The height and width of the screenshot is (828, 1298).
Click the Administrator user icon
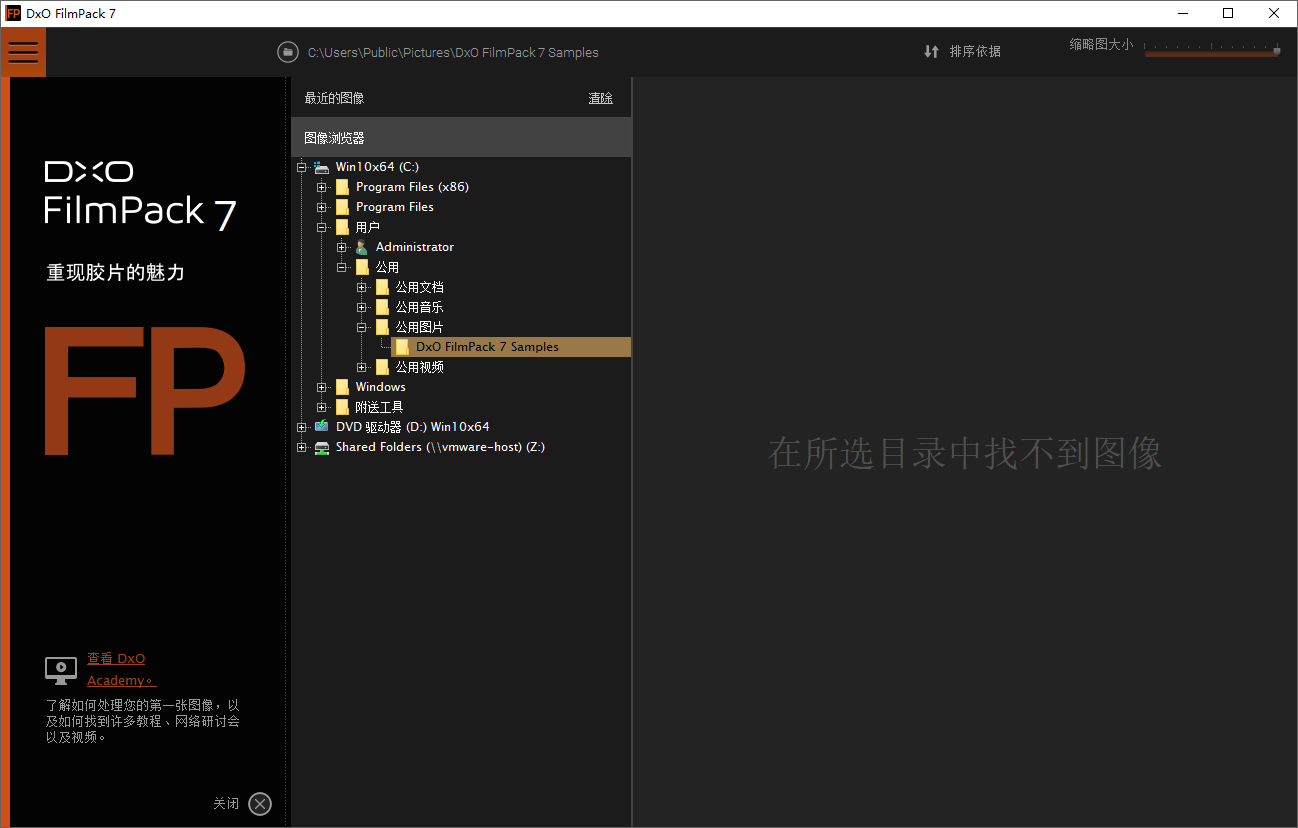point(362,247)
